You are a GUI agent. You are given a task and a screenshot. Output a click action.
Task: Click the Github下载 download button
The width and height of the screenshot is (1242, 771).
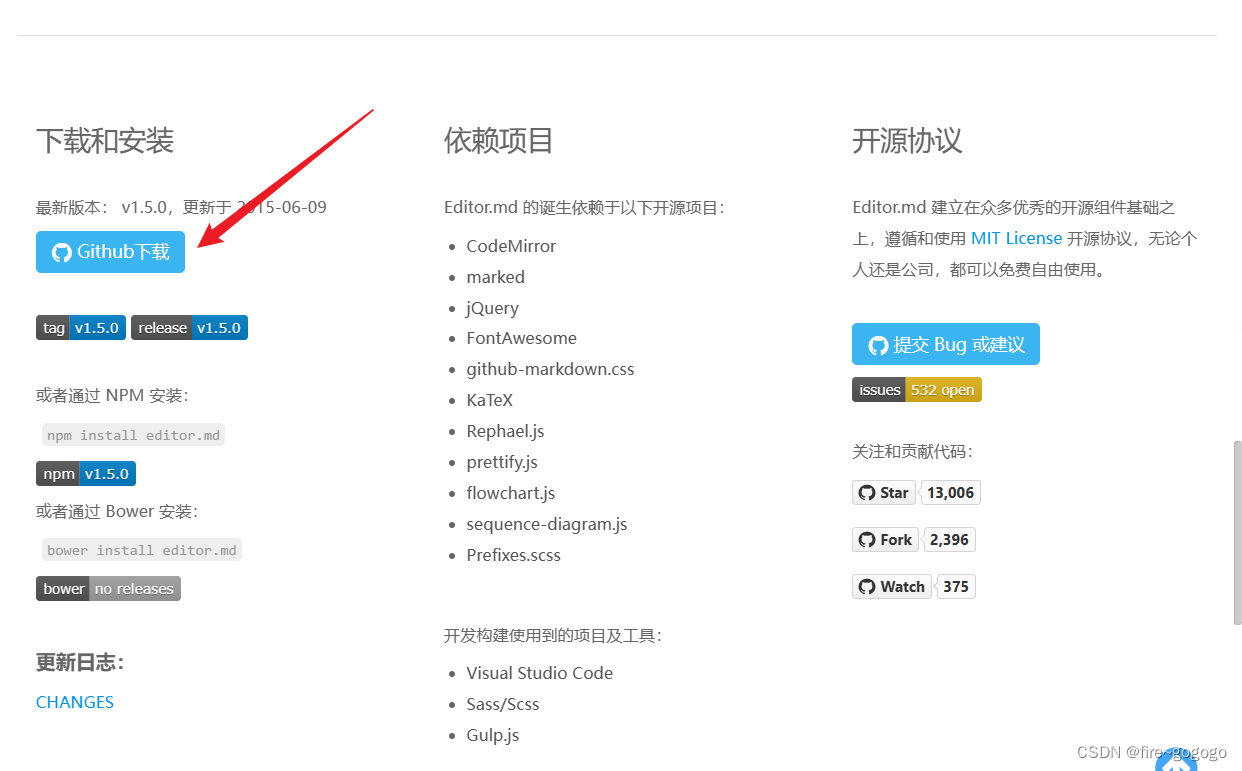(110, 252)
